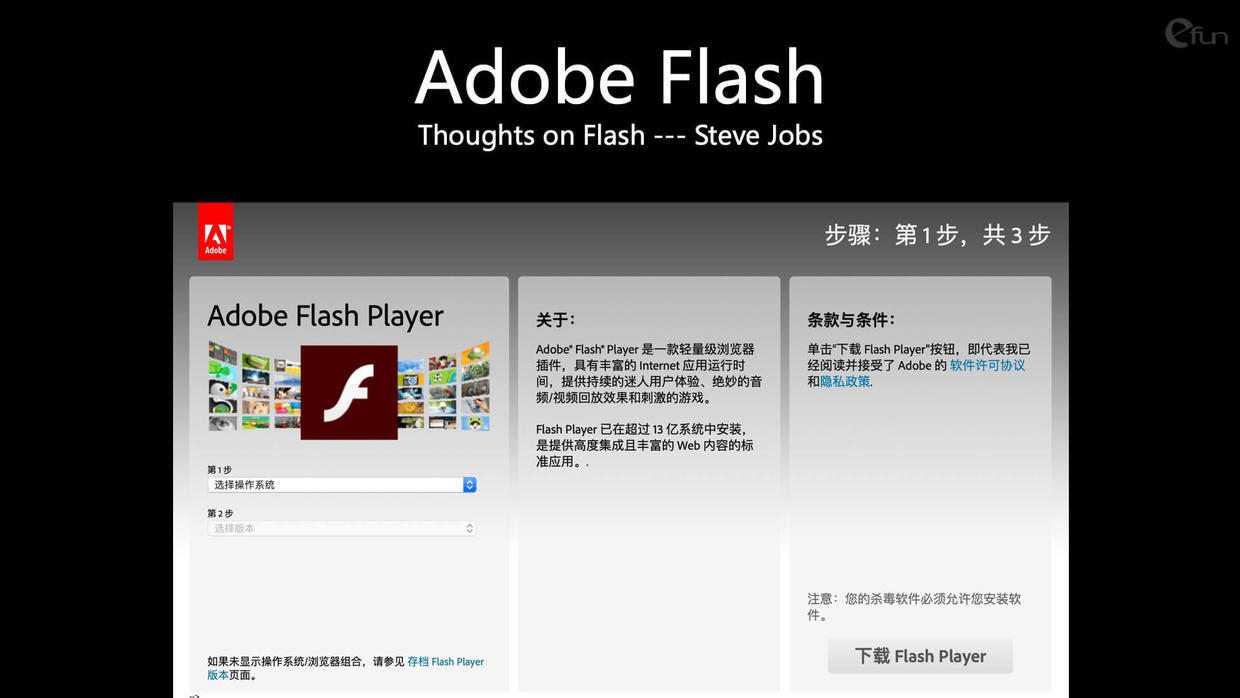Select the right photo collage beside Flash logo

pyautogui.click(x=444, y=386)
